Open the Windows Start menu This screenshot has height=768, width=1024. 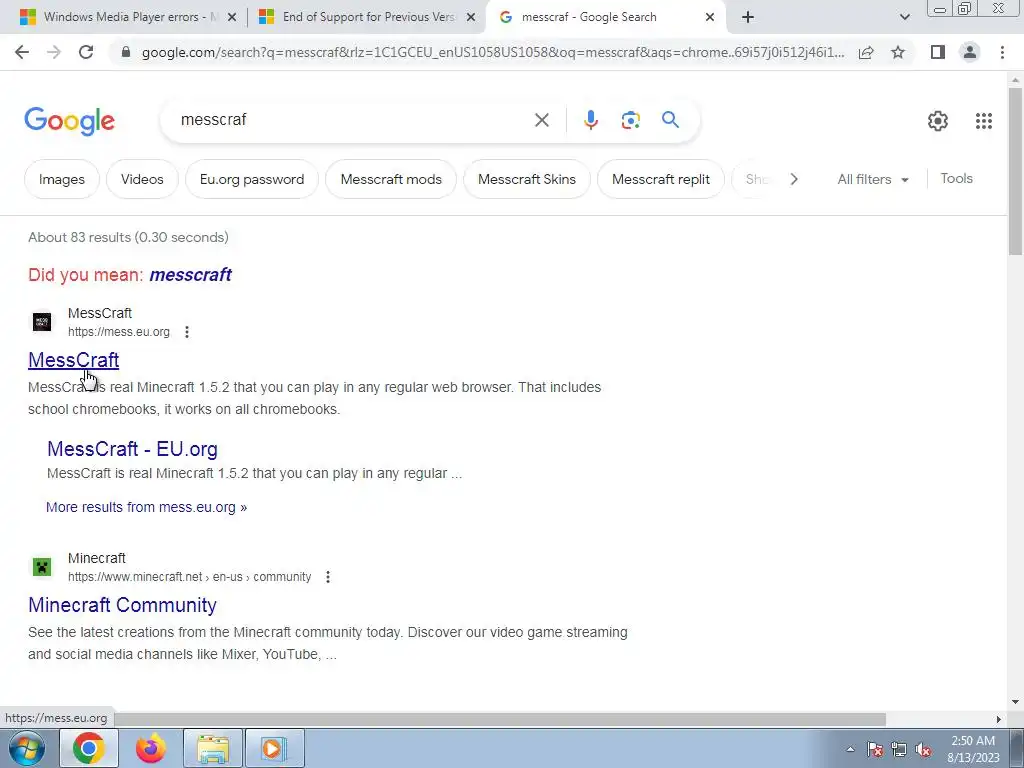point(27,748)
